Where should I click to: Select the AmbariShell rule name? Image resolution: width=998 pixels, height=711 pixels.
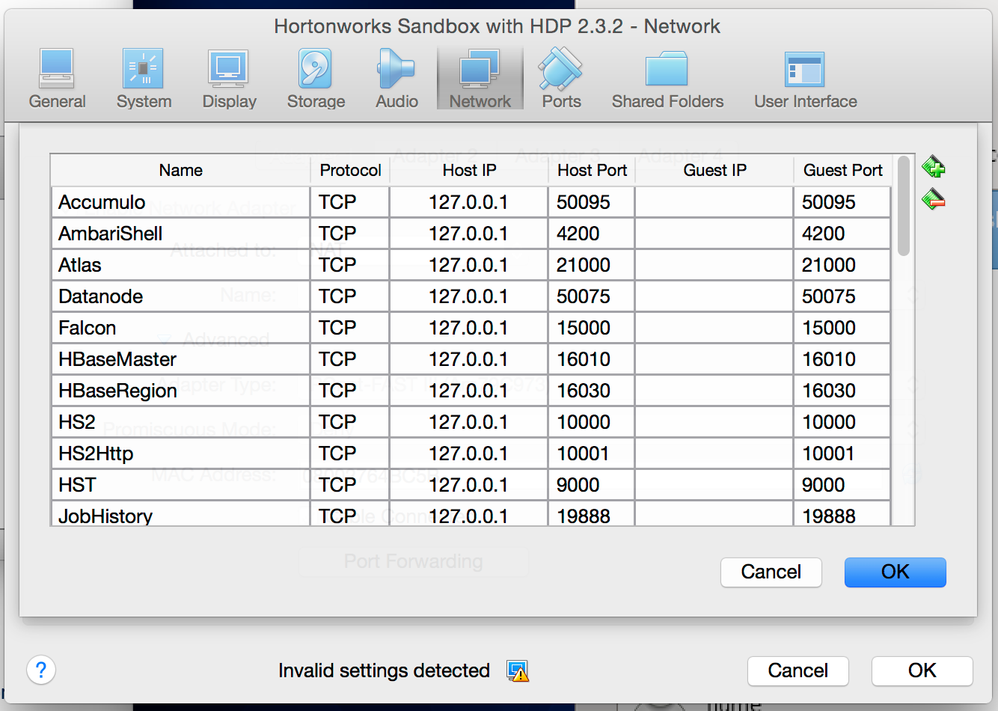point(181,234)
